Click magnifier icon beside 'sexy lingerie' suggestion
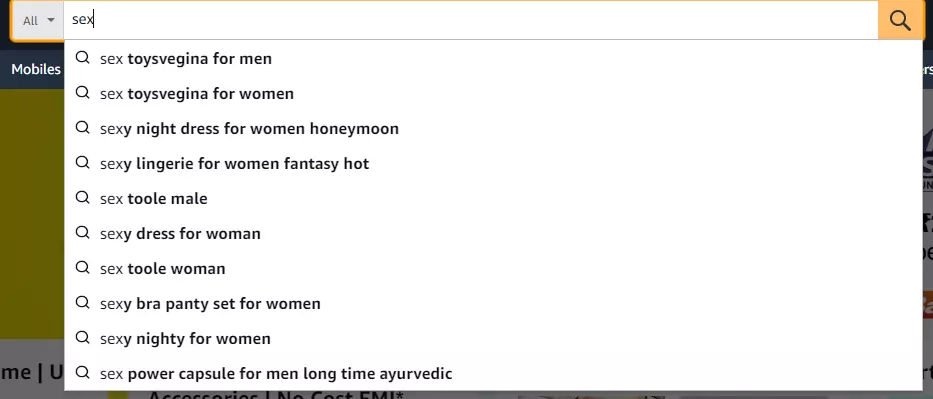 [x=83, y=163]
